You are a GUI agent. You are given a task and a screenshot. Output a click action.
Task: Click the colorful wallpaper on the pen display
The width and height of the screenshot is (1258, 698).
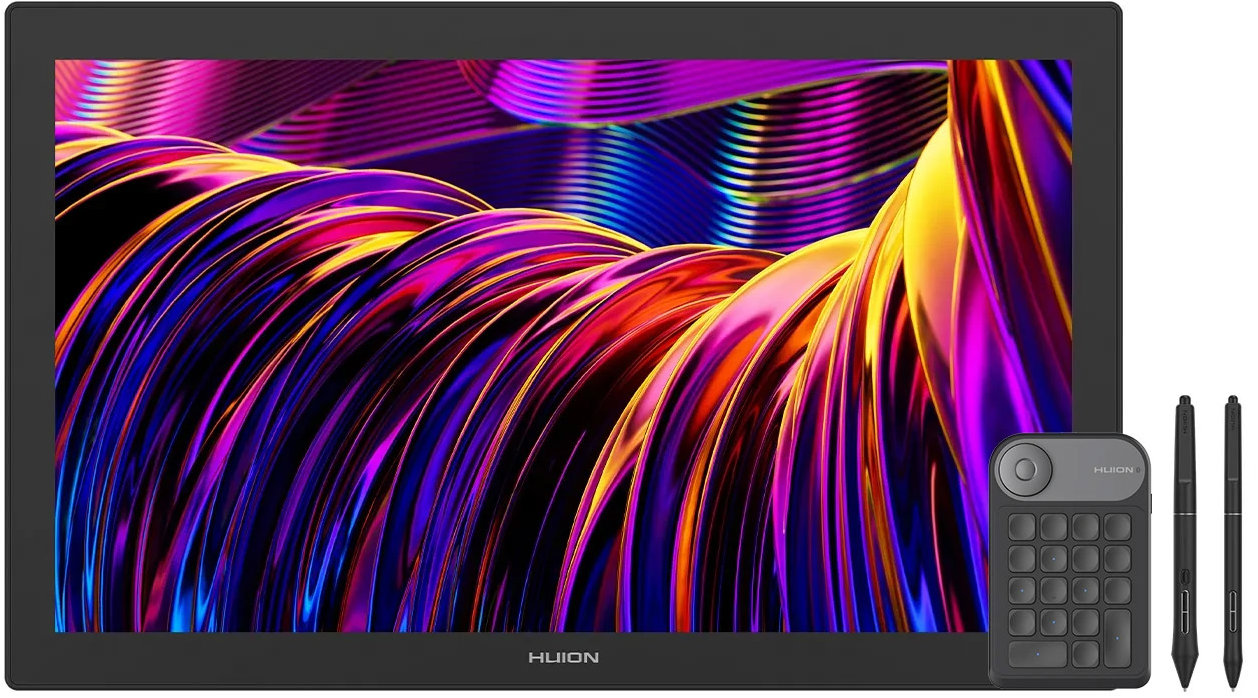(x=563, y=345)
